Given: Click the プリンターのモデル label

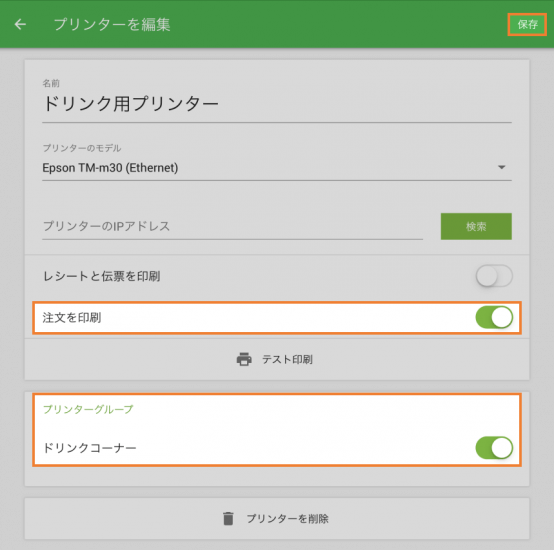Looking at the screenshot, I should [x=82, y=148].
